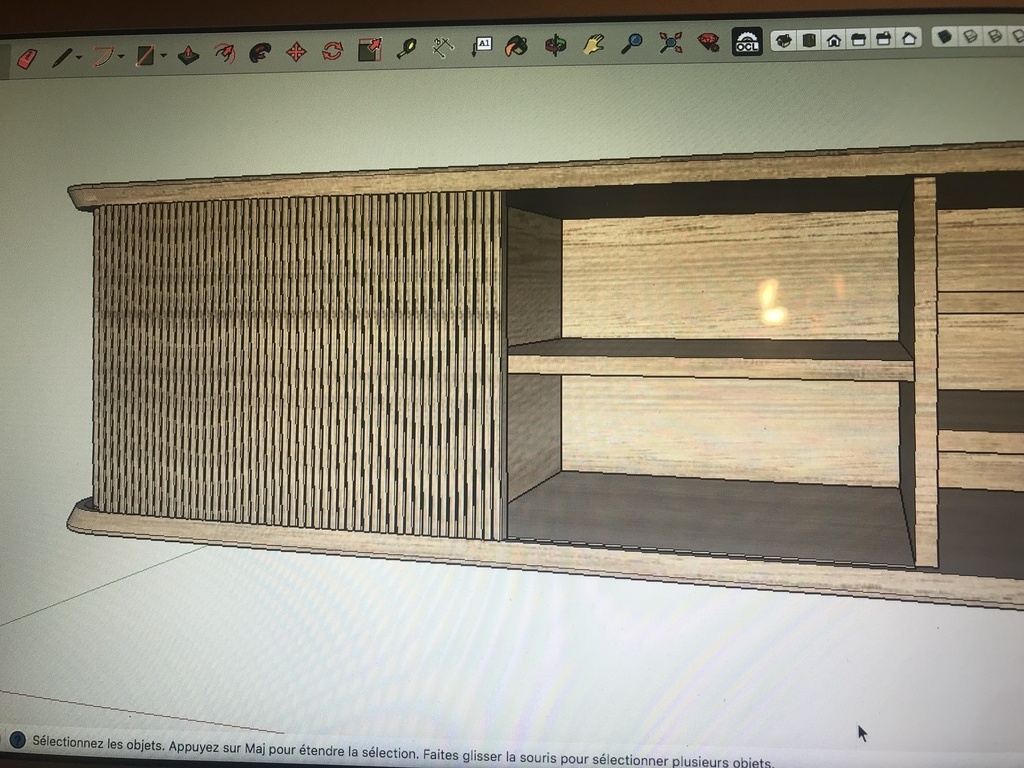Screen dimensions: 1024x768
Task: Switch to Left view
Action: coord(909,38)
